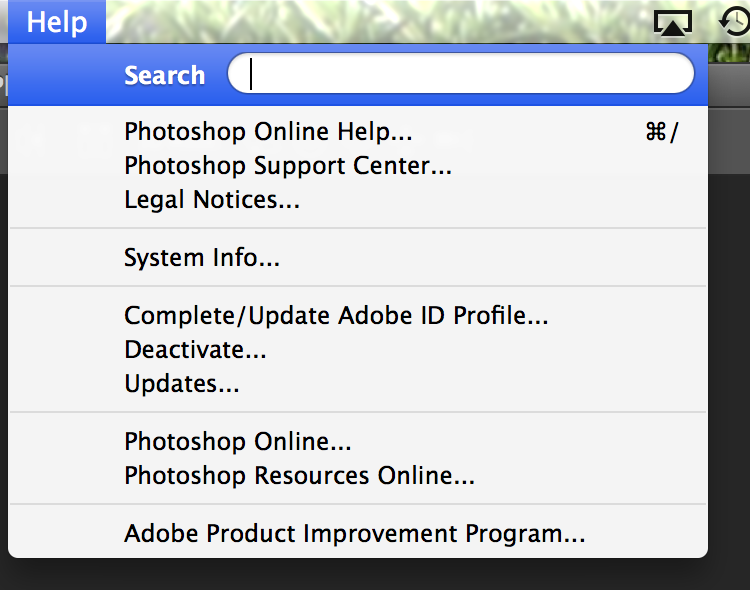This screenshot has height=590, width=750.
Task: Open Photoshop Online menu item
Action: [238, 442]
